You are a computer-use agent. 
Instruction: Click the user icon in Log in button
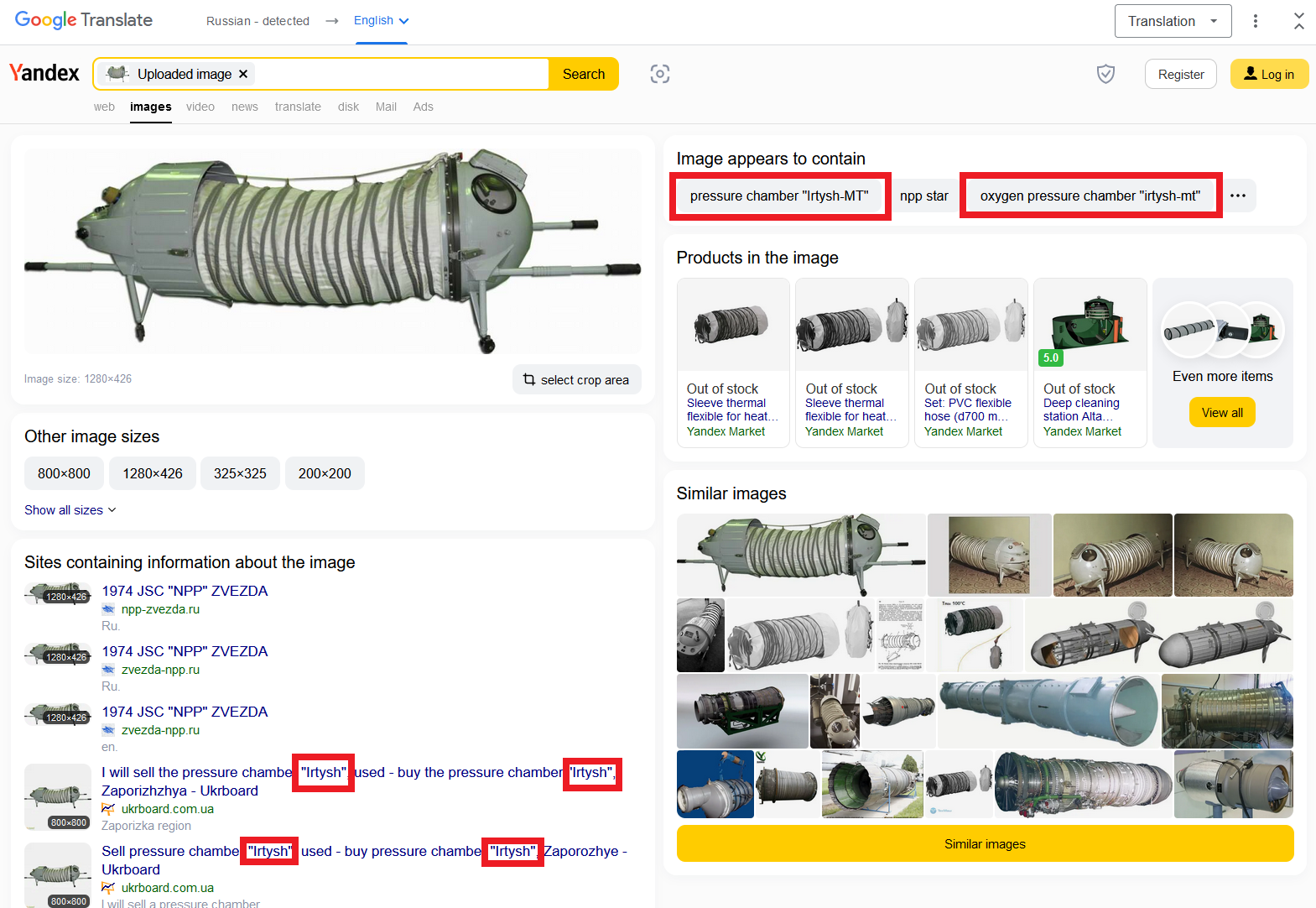pos(1250,74)
